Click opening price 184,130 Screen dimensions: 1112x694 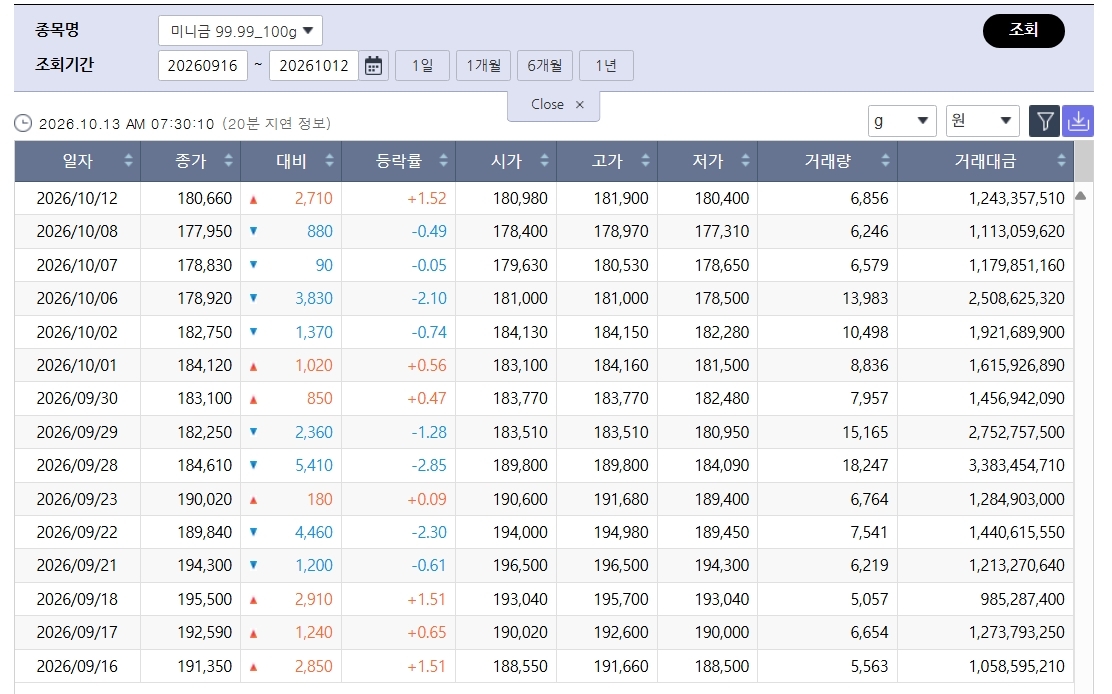point(521,332)
